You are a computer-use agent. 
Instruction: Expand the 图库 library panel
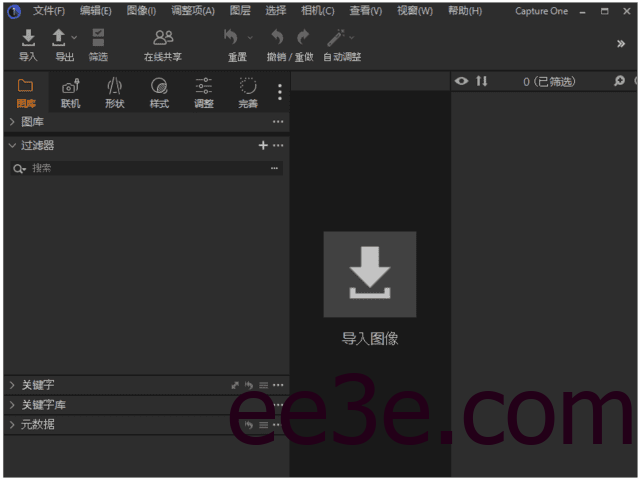(12, 122)
